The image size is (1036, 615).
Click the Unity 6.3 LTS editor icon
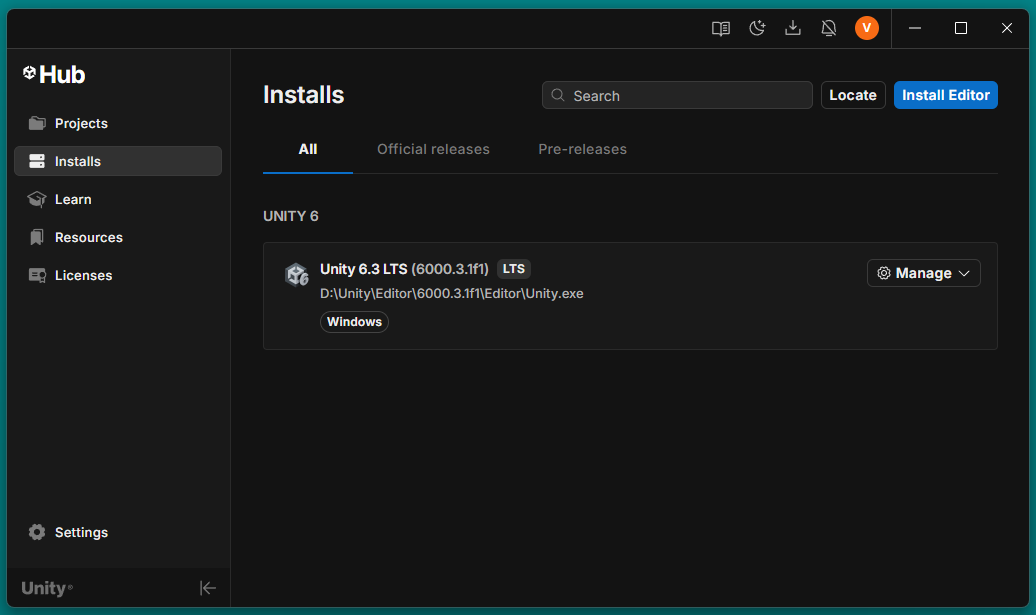296,275
